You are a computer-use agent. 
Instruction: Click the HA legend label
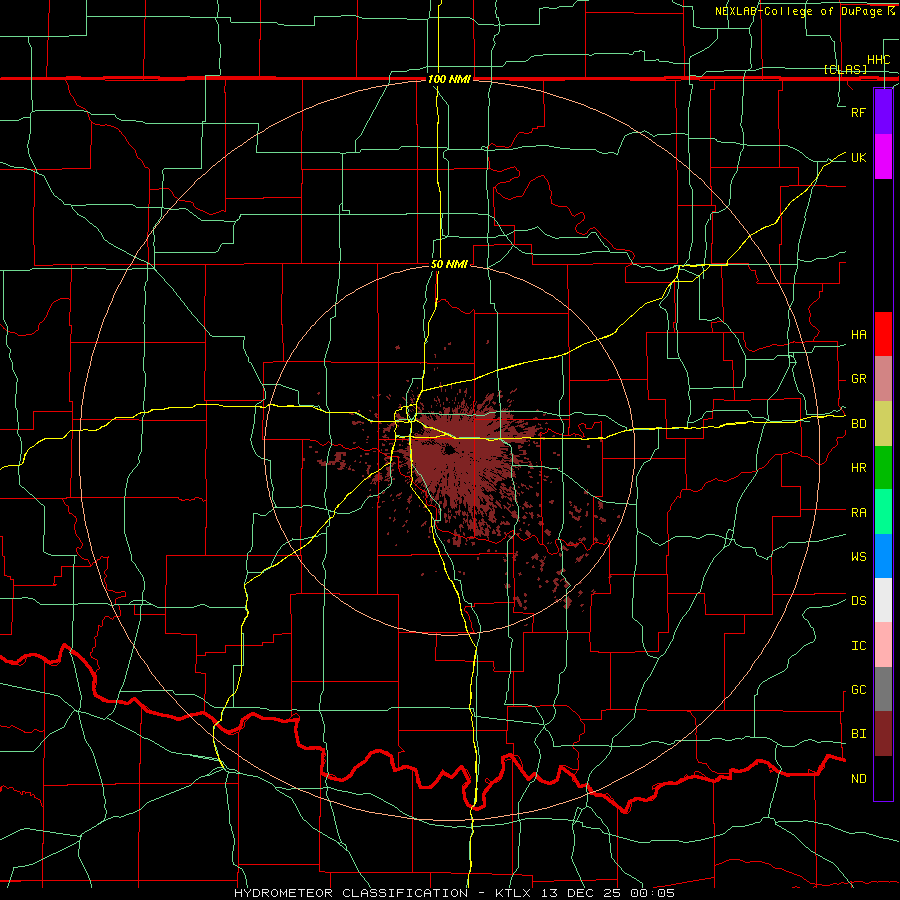pyautogui.click(x=858, y=335)
